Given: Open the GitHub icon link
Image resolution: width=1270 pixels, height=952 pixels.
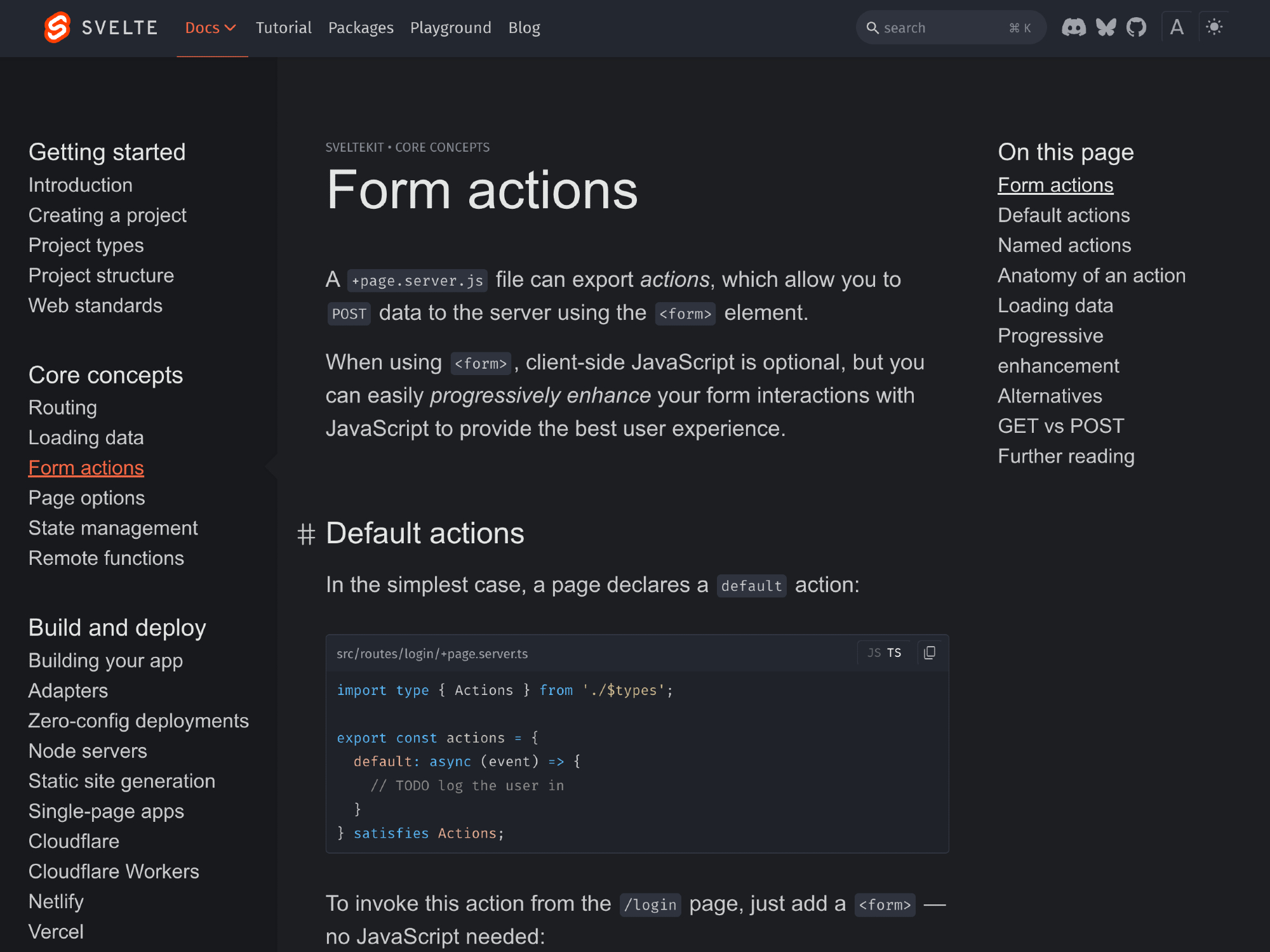Looking at the screenshot, I should [x=1136, y=27].
